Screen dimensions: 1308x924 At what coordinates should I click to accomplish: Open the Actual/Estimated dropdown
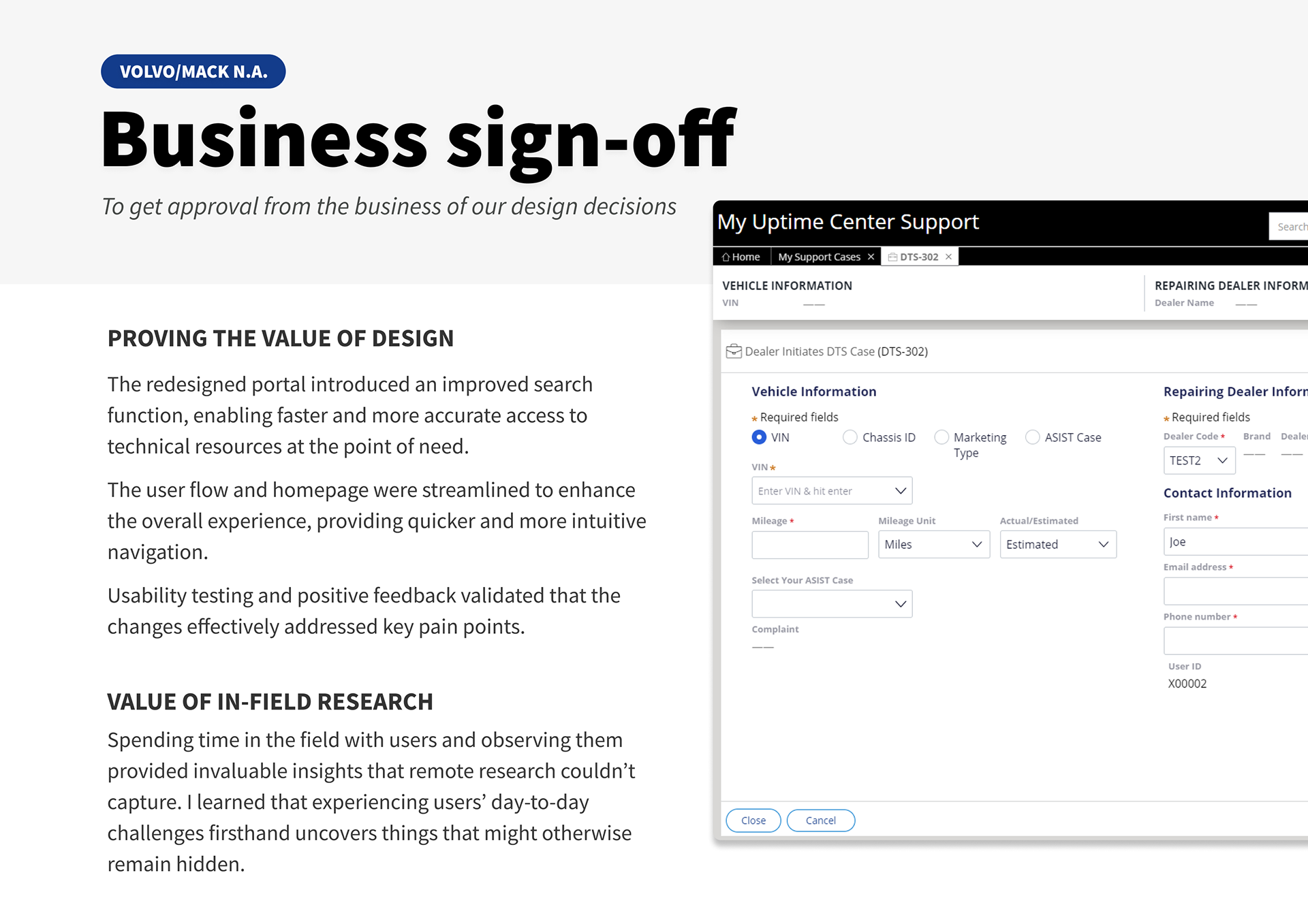1103,545
